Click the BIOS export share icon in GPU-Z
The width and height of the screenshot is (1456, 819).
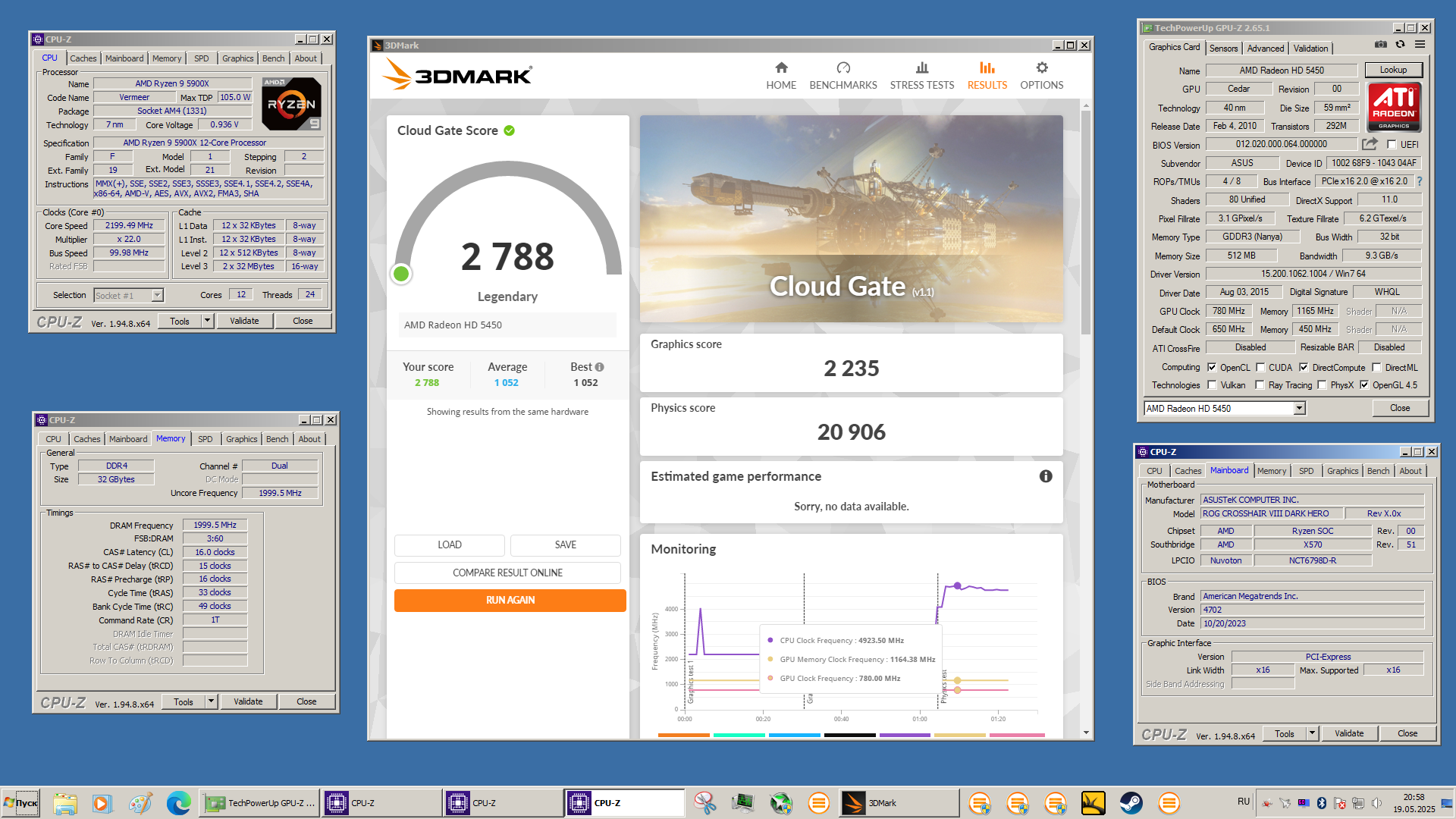click(1370, 144)
